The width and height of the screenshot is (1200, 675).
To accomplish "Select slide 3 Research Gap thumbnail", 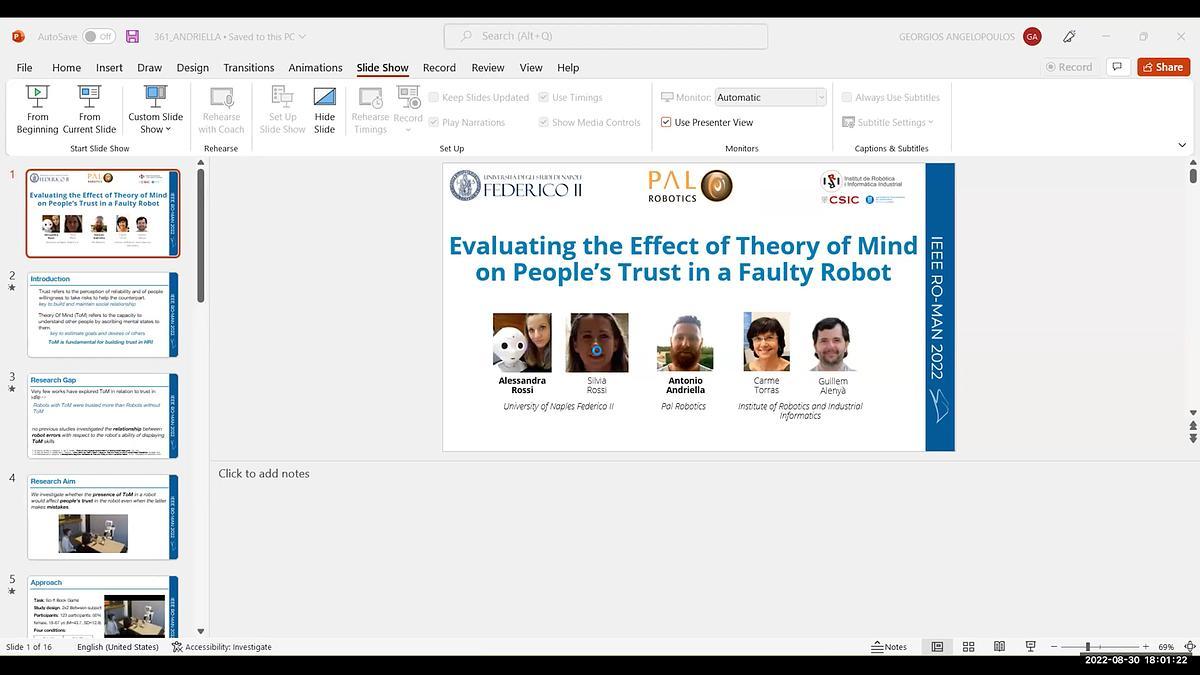I will pyautogui.click(x=103, y=415).
